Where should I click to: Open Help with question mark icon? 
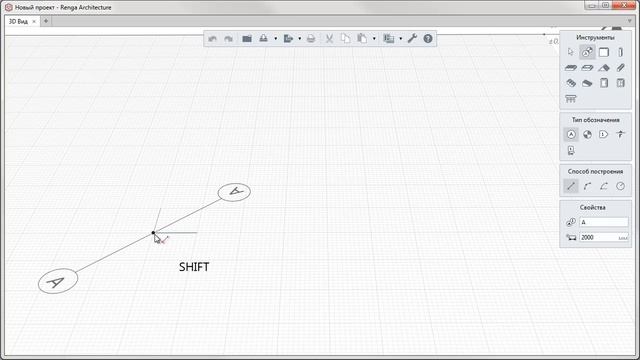pyautogui.click(x=428, y=39)
